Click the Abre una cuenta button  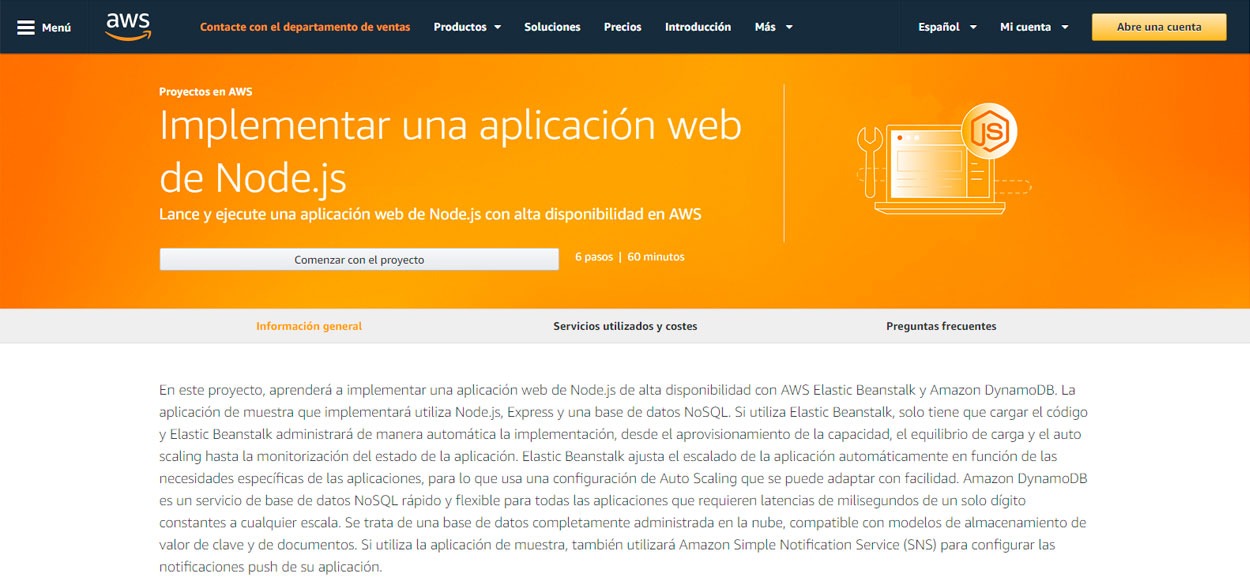(x=1159, y=27)
